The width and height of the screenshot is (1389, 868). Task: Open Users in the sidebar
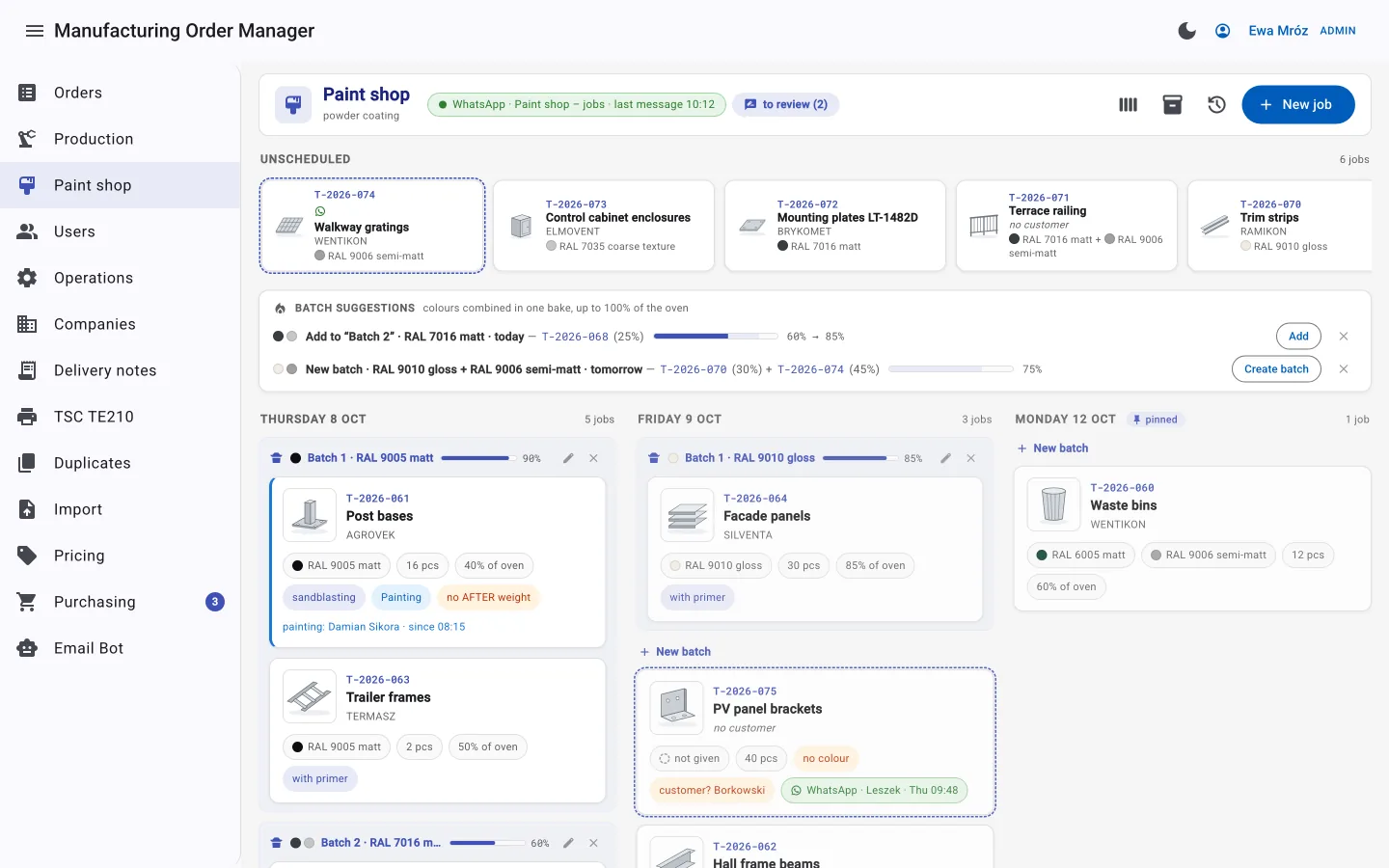[120, 231]
